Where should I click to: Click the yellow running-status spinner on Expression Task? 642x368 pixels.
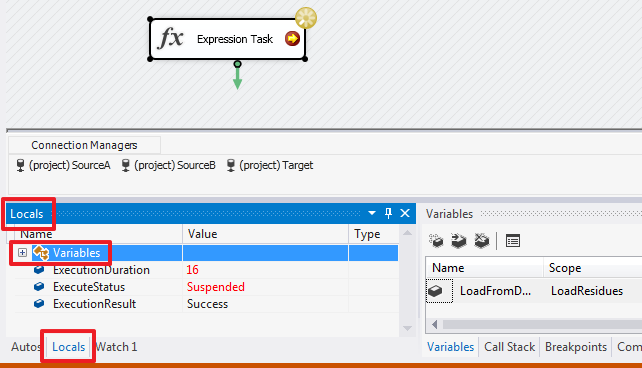click(x=306, y=18)
